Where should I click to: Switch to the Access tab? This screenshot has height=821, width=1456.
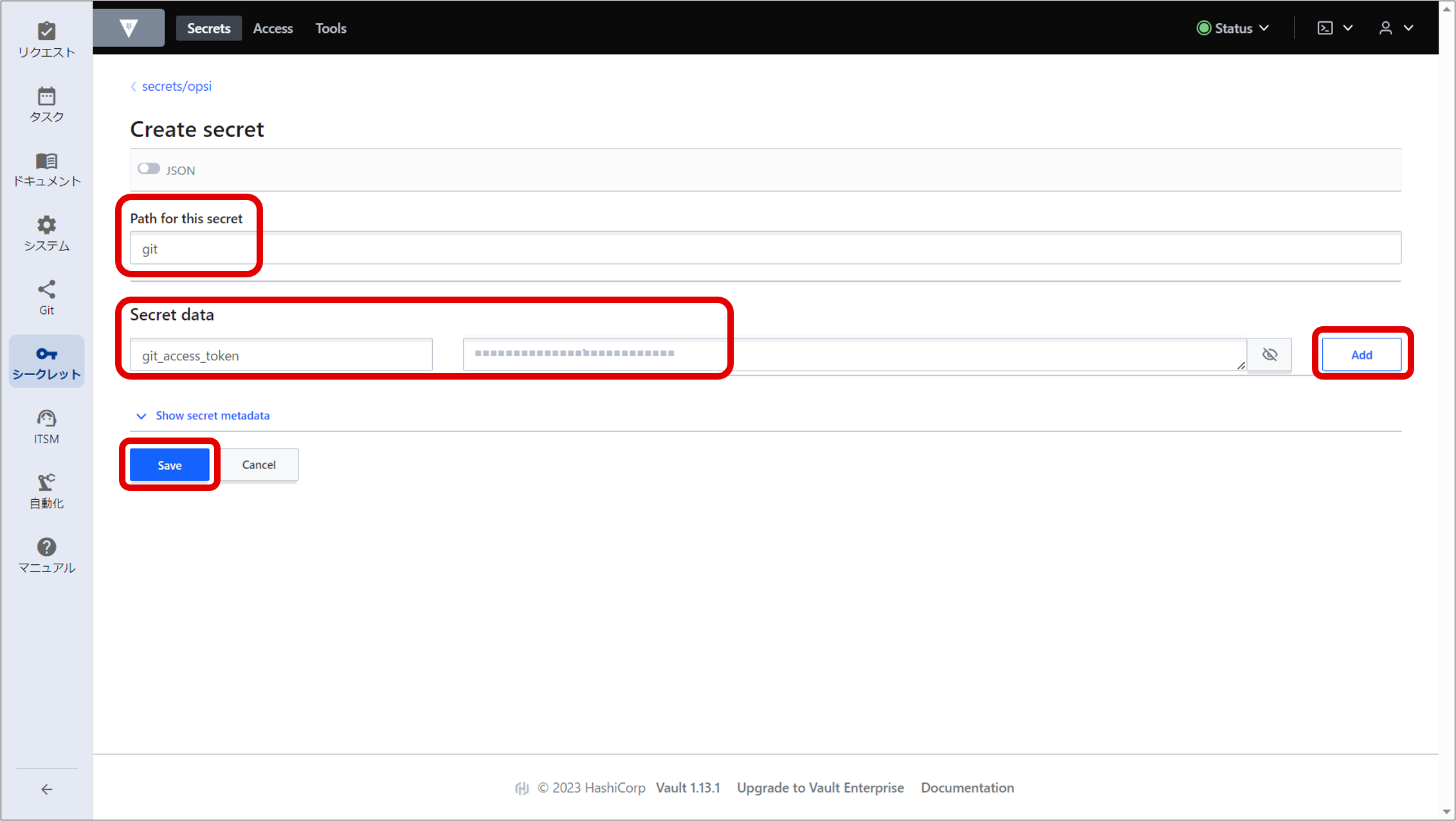[273, 28]
